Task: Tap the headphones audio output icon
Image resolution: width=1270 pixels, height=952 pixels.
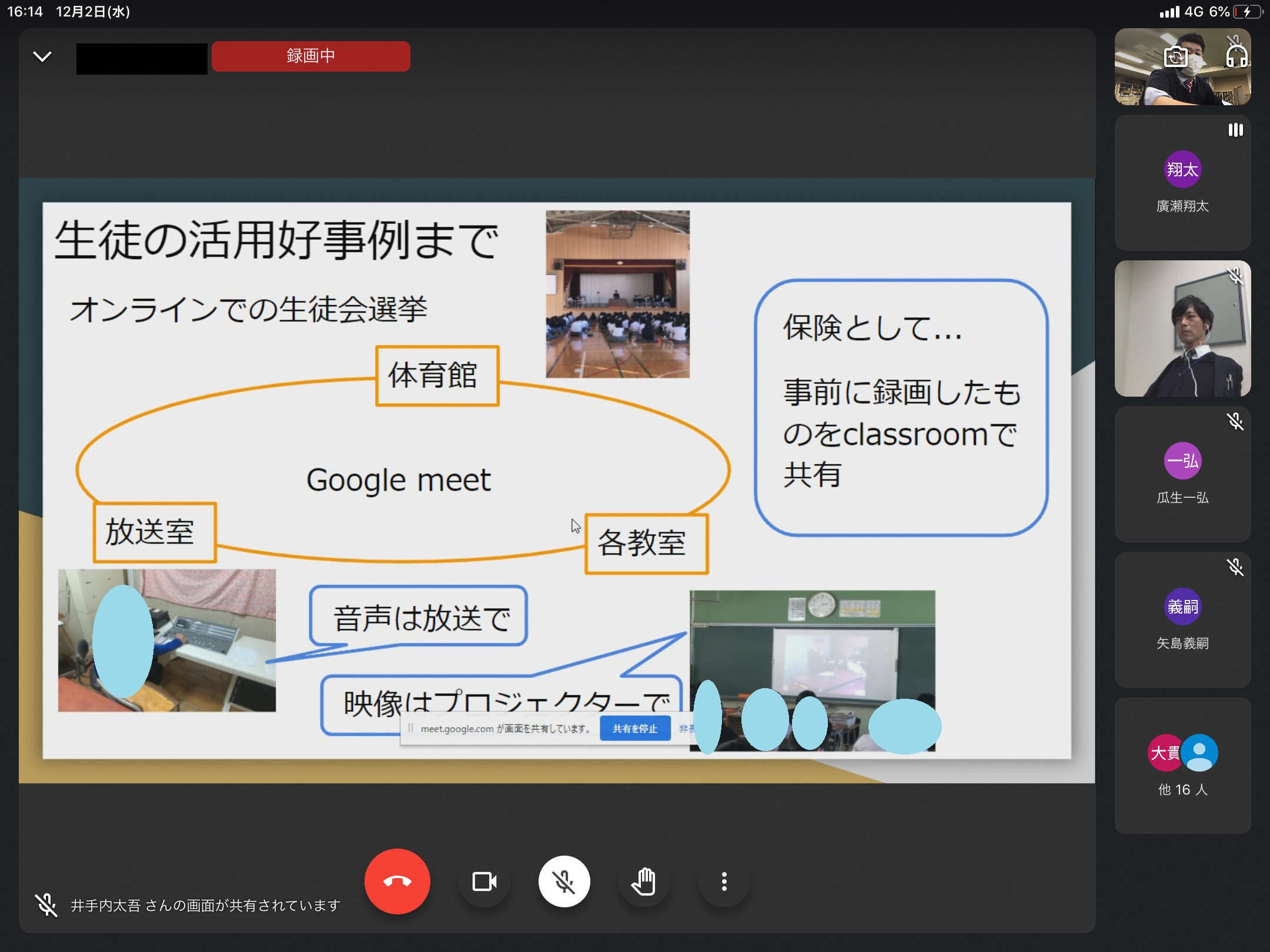Action: point(1236,56)
